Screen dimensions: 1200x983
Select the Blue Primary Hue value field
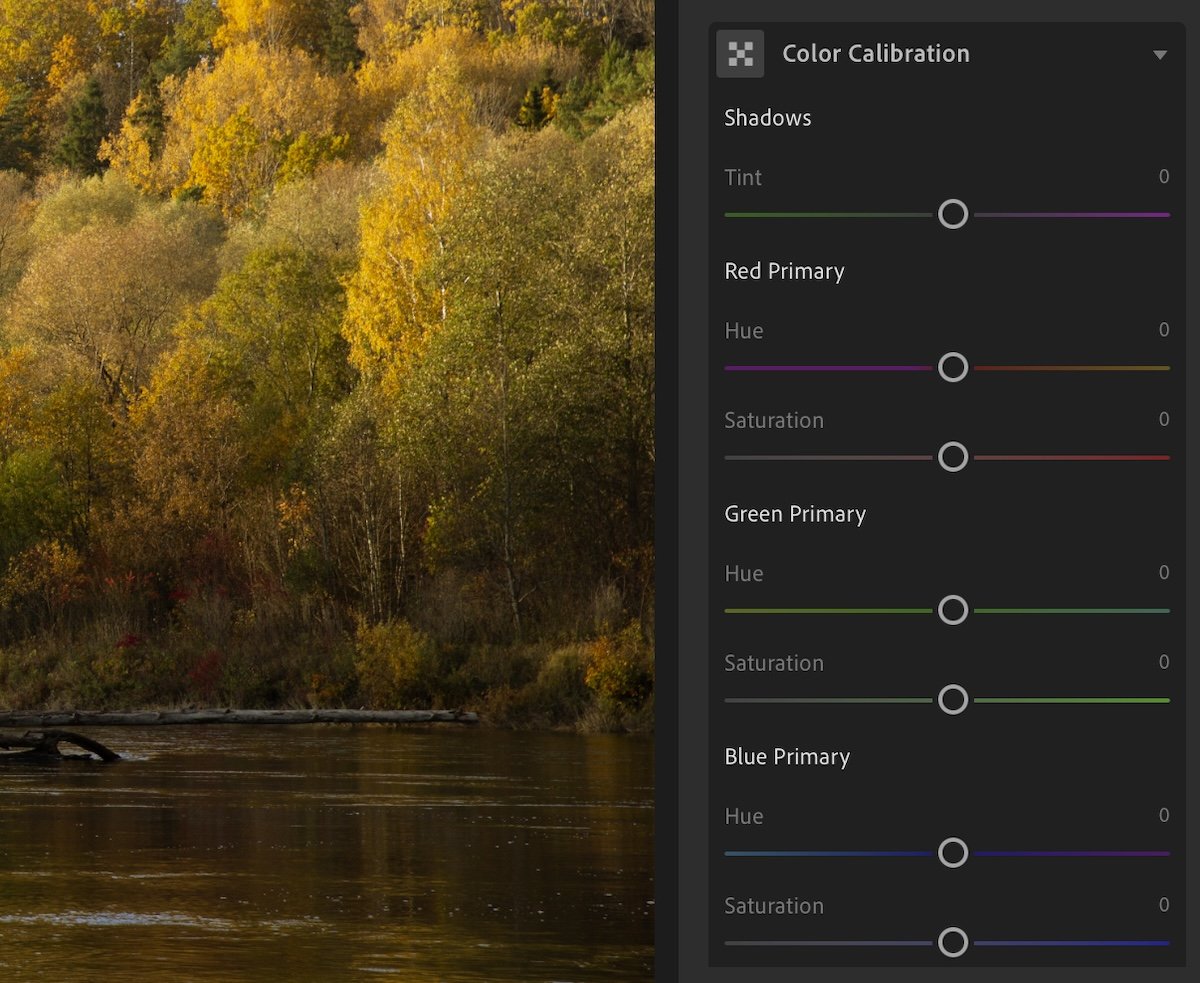[1164, 815]
